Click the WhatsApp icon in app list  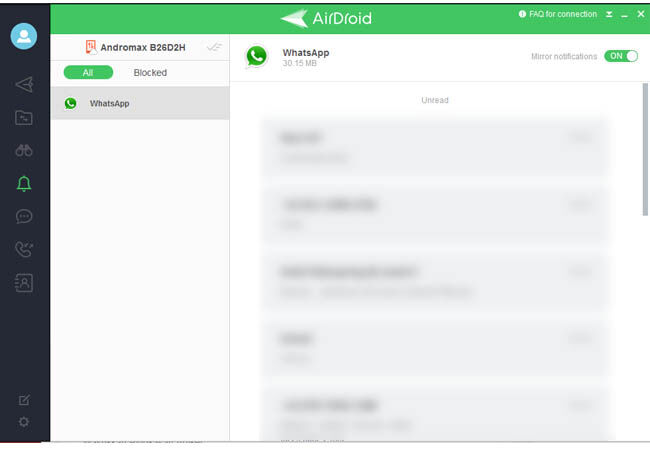pyautogui.click(x=70, y=103)
